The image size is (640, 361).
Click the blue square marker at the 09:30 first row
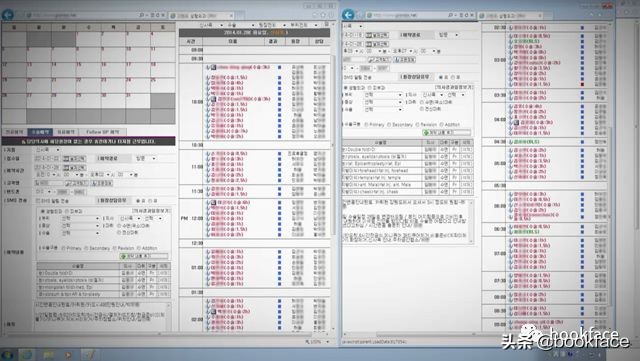pyautogui.click(x=279, y=67)
